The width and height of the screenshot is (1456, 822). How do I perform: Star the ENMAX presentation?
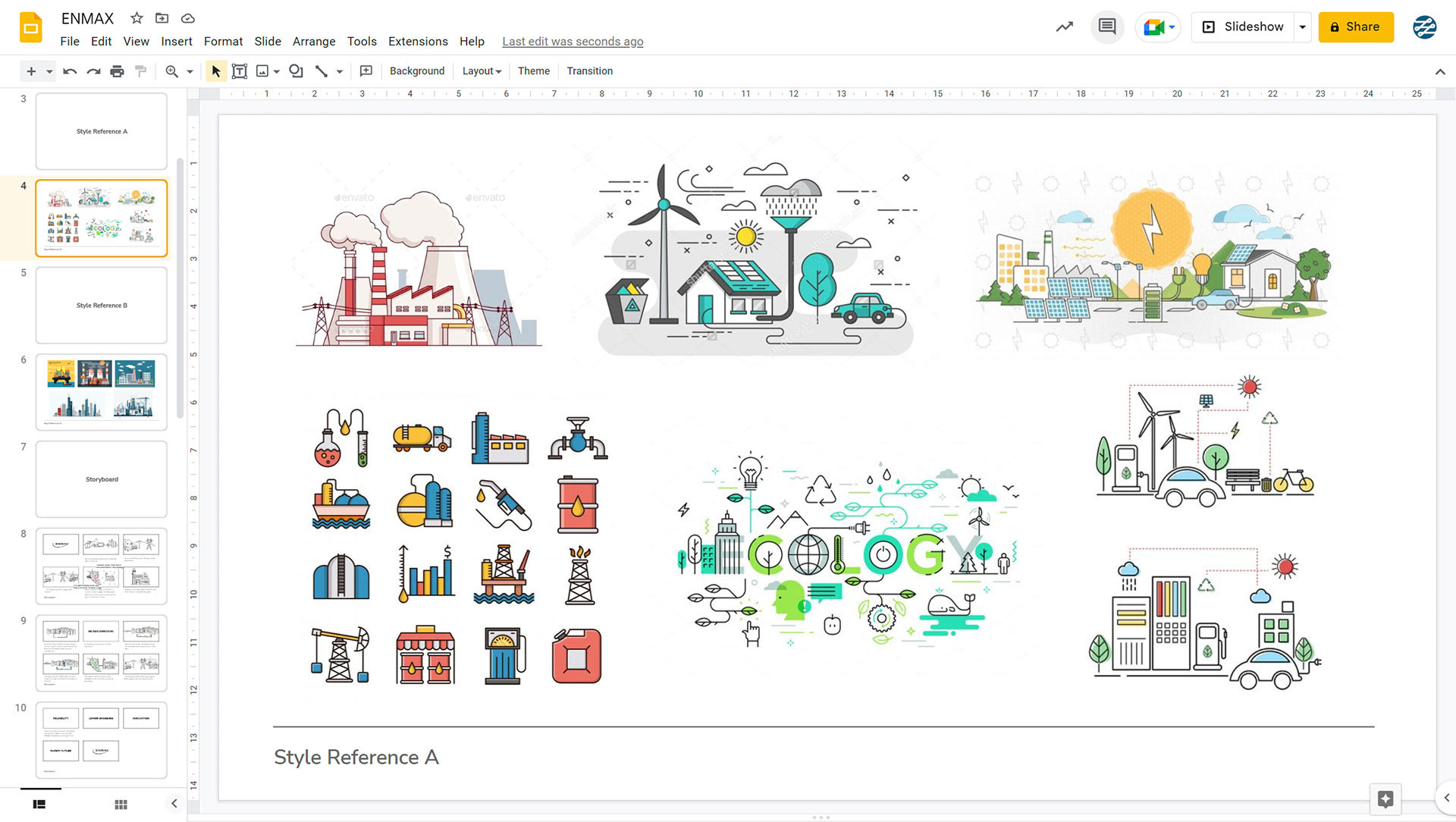click(x=136, y=18)
